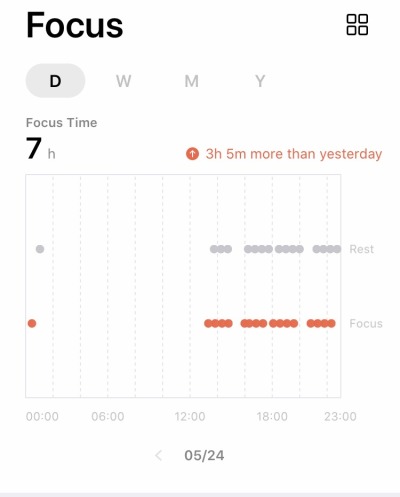Click the Focus page title
Image resolution: width=400 pixels, height=497 pixels.
(x=75, y=25)
